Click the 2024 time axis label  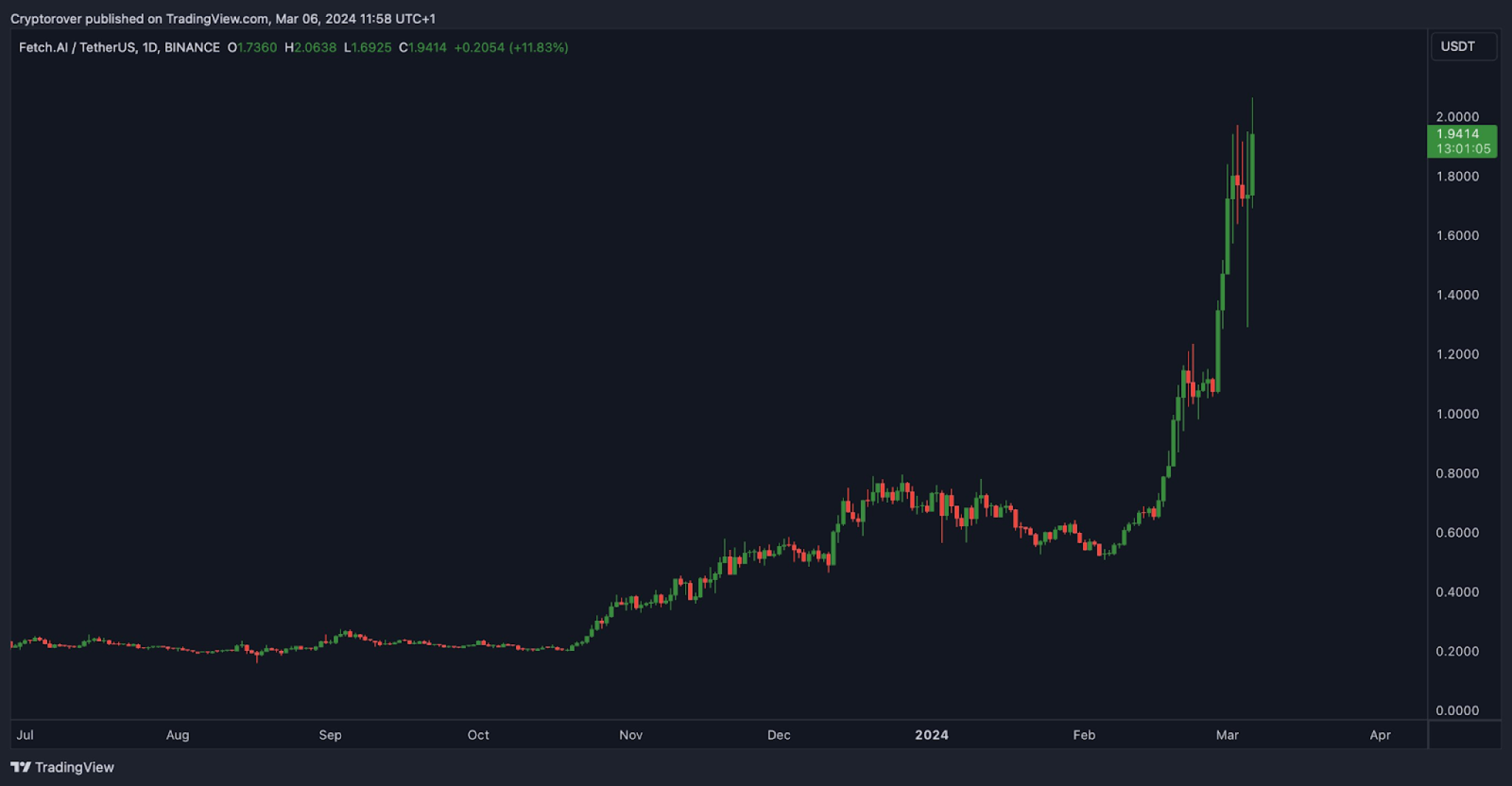pos(932,735)
